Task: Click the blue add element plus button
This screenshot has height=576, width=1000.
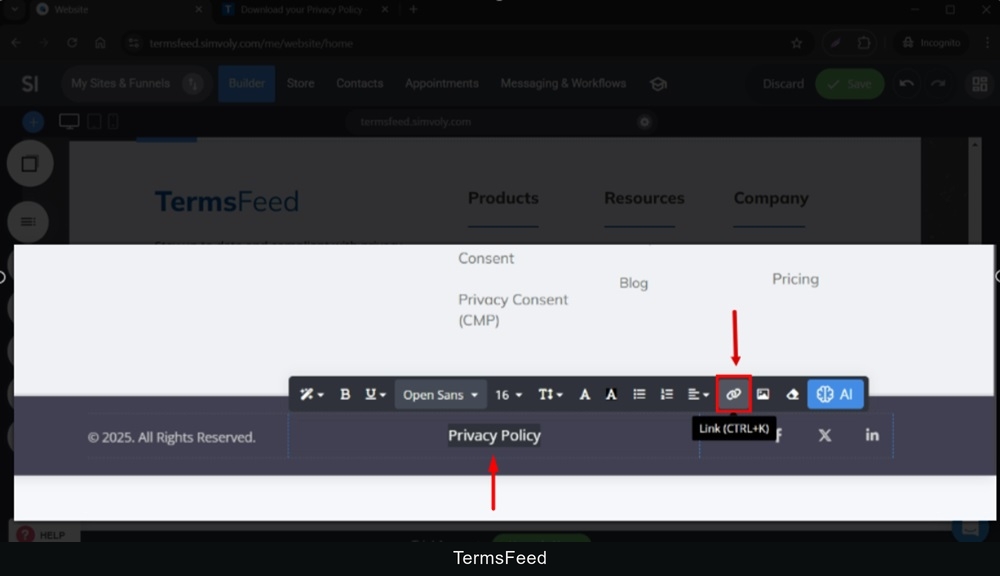Action: coord(33,122)
